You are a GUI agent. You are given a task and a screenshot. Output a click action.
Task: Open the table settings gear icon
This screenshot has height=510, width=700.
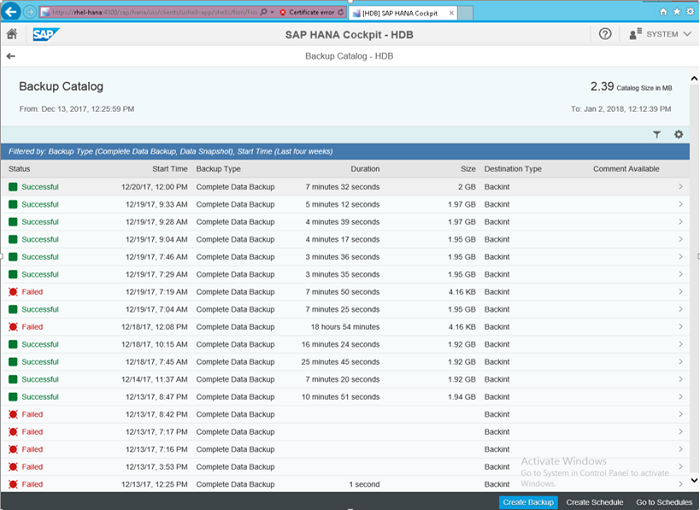pos(679,134)
